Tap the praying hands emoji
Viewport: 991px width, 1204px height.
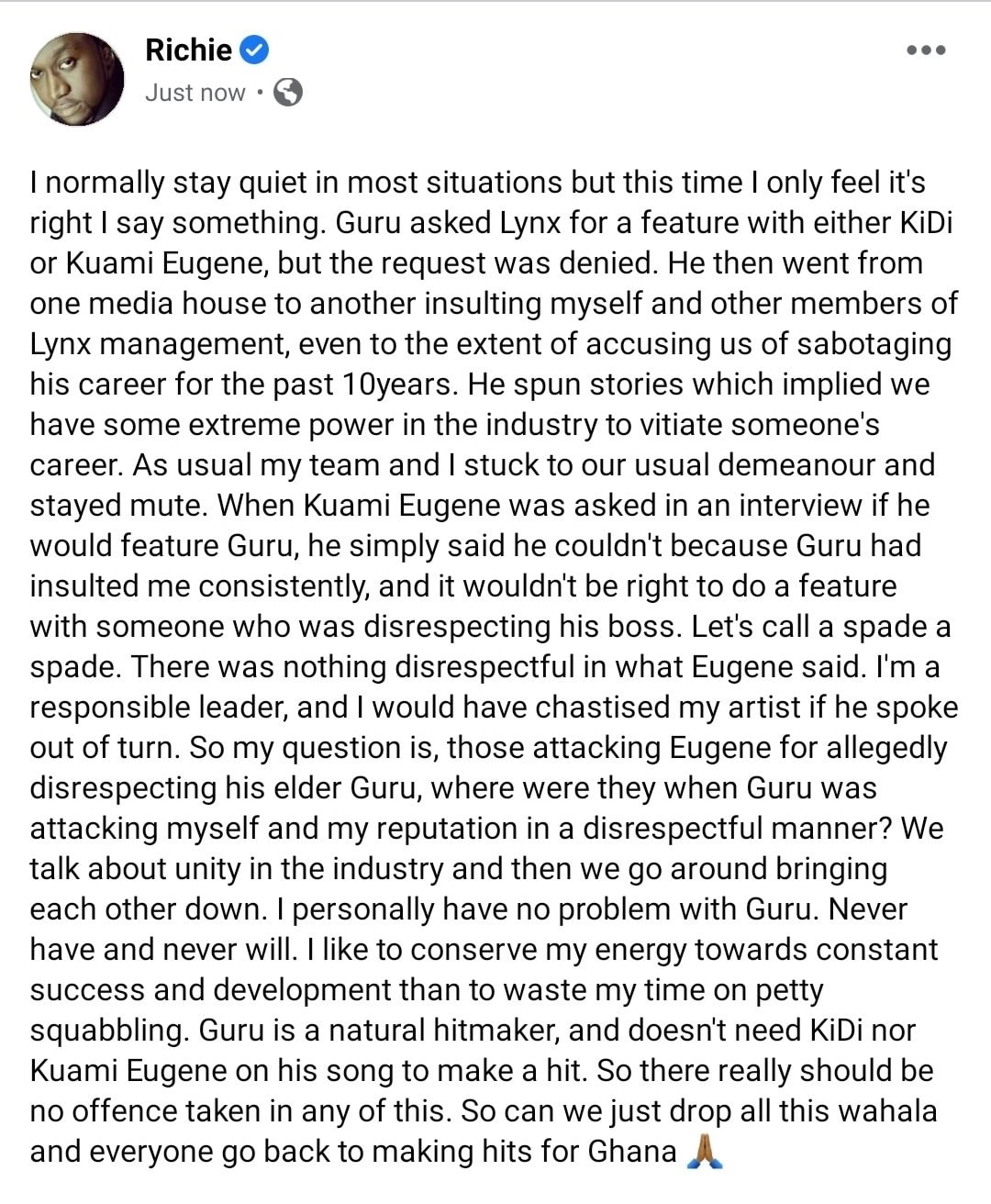tap(705, 1151)
